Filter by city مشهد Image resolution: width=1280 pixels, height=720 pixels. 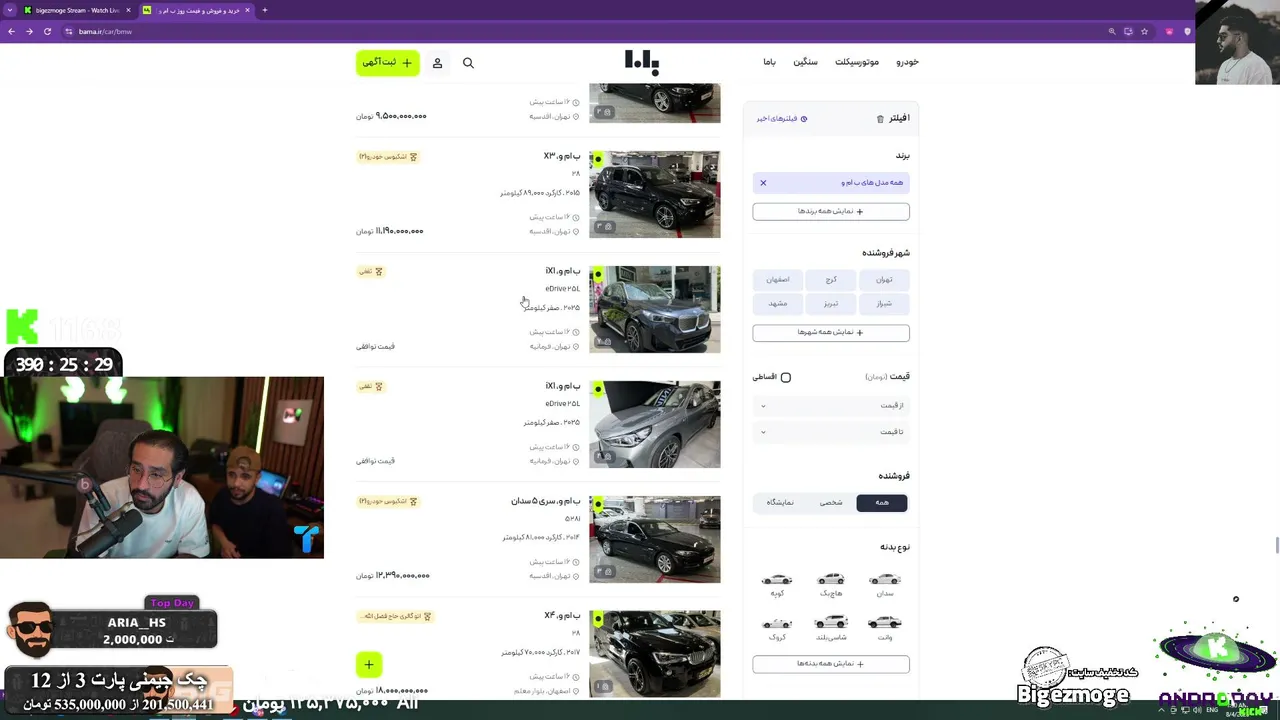click(x=778, y=303)
